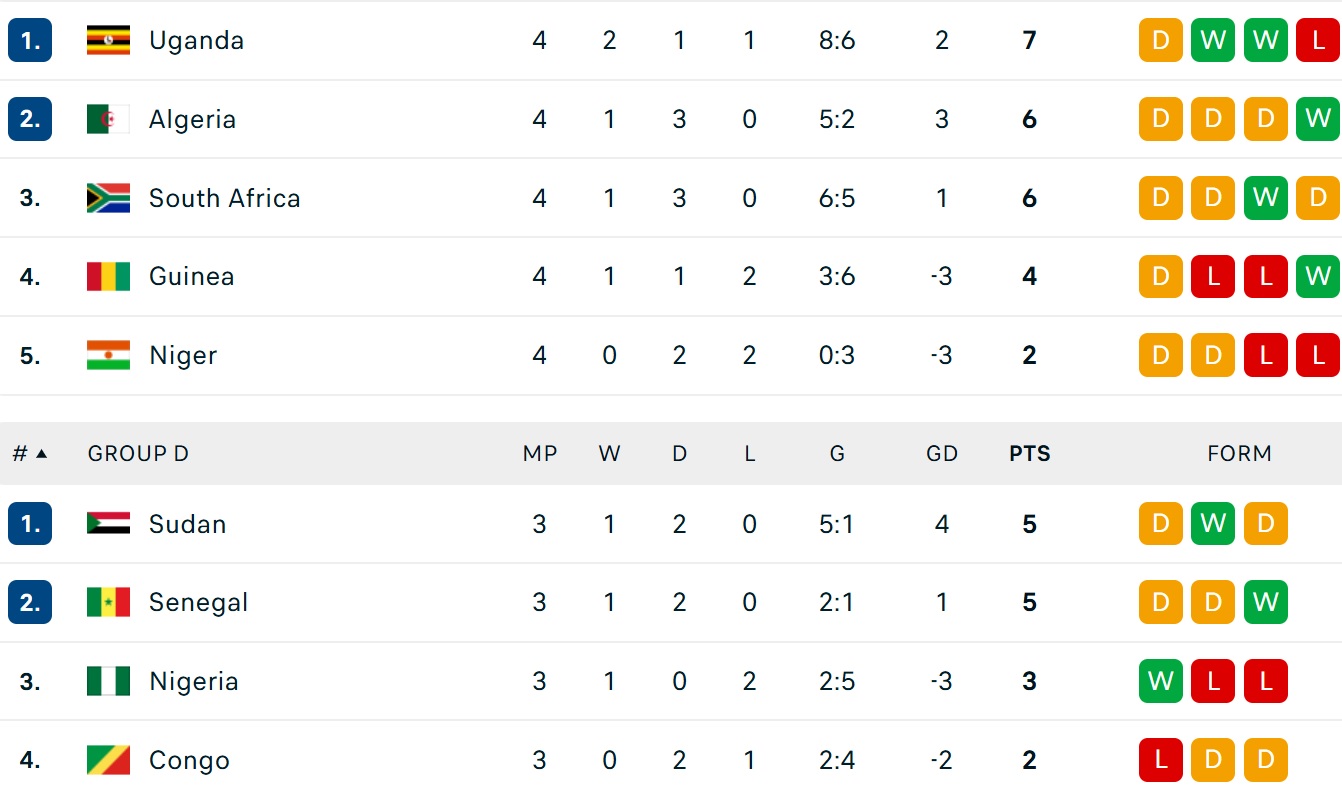
Task: Click the Uganda flag icon
Action: coord(108,41)
